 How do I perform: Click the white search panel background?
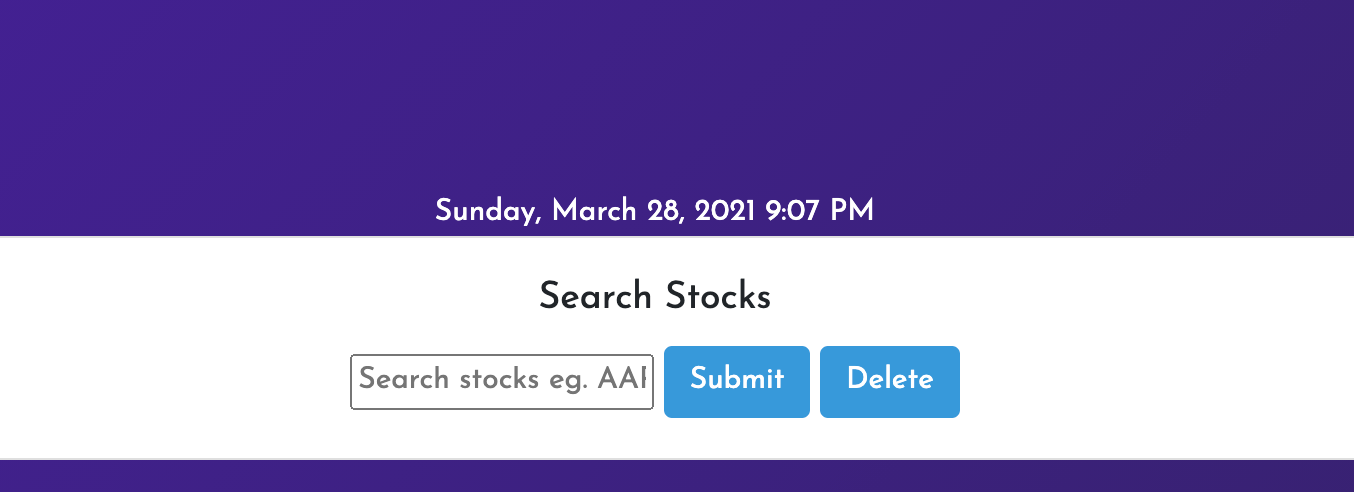point(1100,350)
